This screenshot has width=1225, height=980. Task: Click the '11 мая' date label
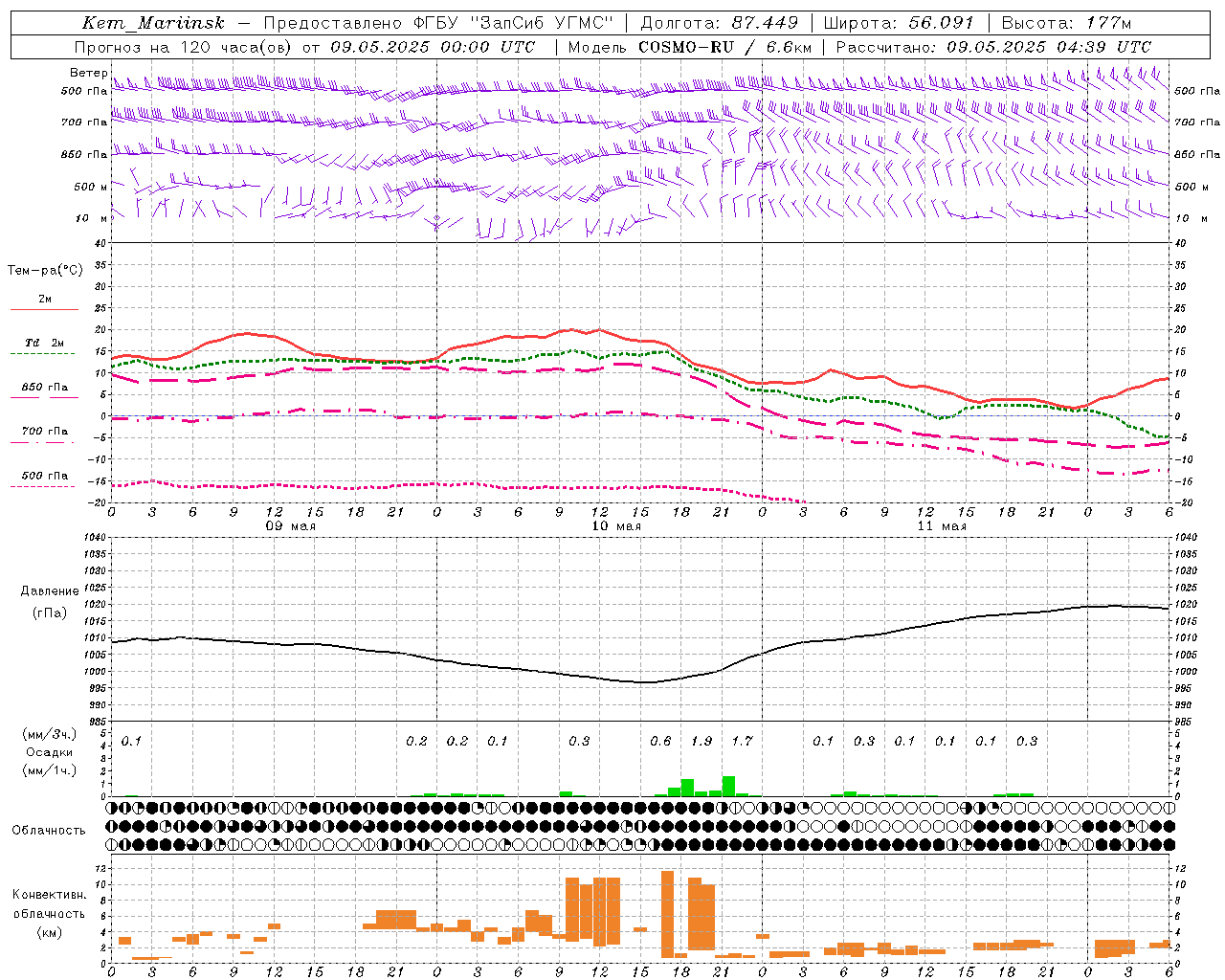tap(941, 526)
